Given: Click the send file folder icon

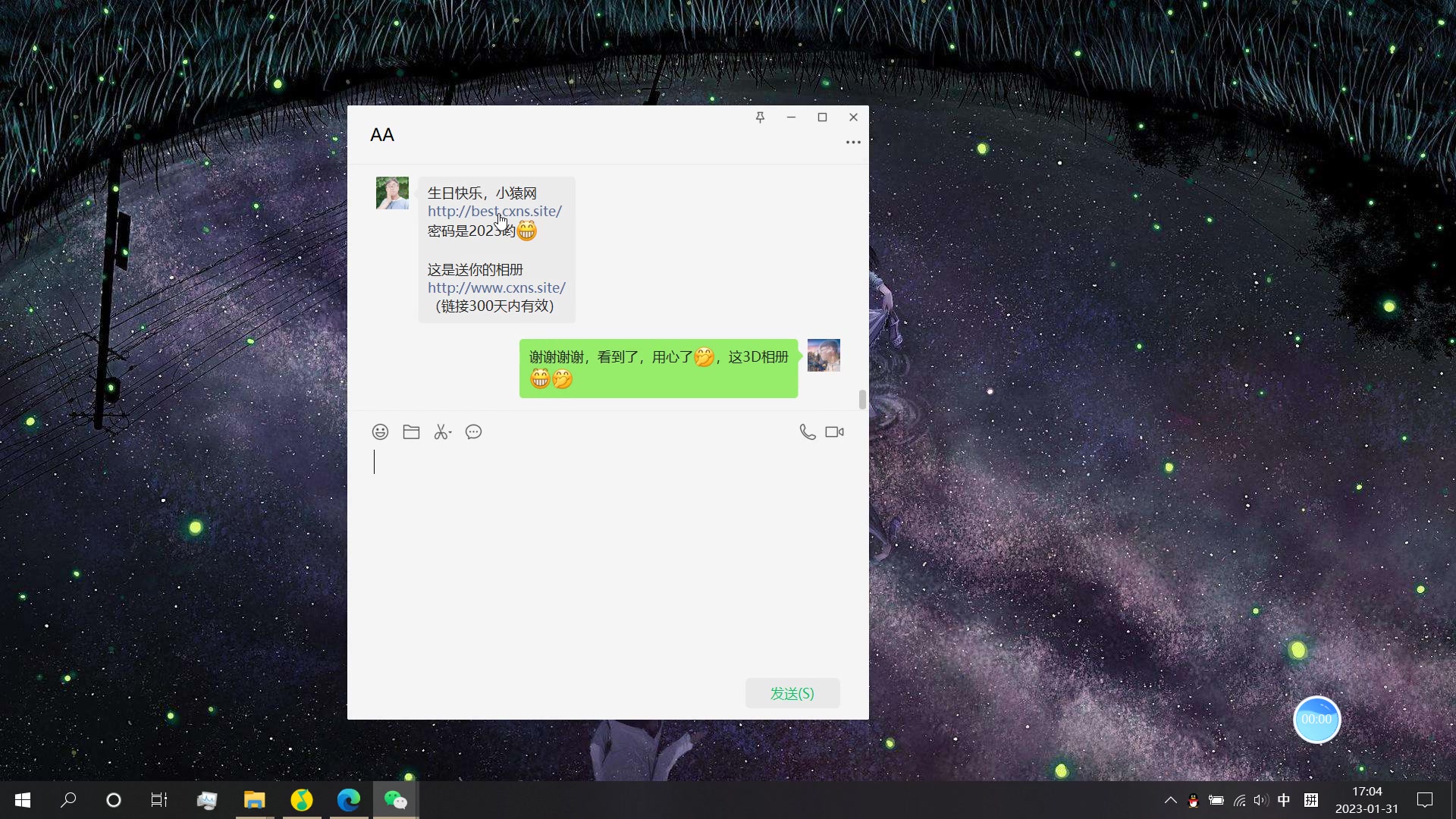Looking at the screenshot, I should coord(411,432).
